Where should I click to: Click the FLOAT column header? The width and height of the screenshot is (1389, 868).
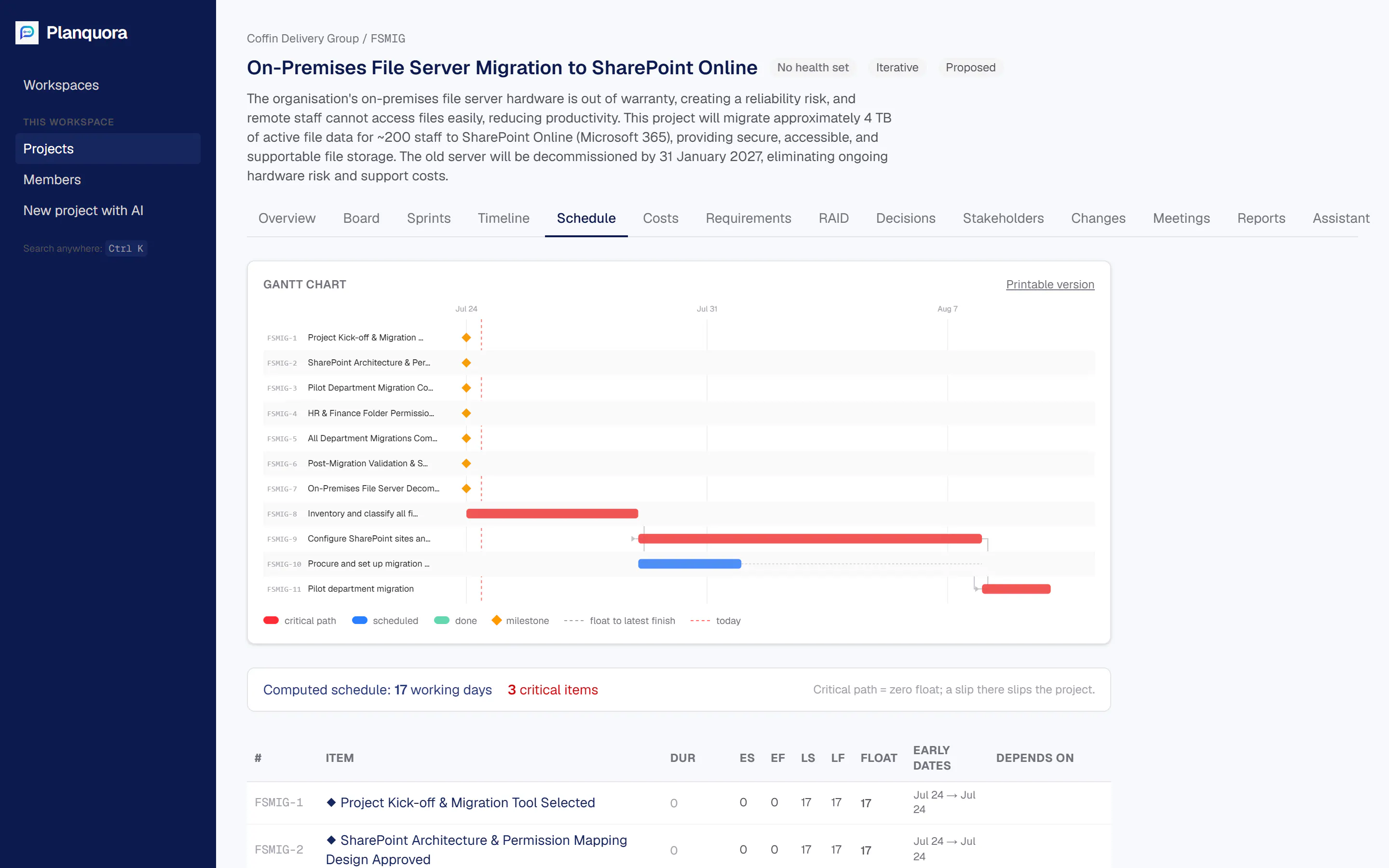pos(878,758)
